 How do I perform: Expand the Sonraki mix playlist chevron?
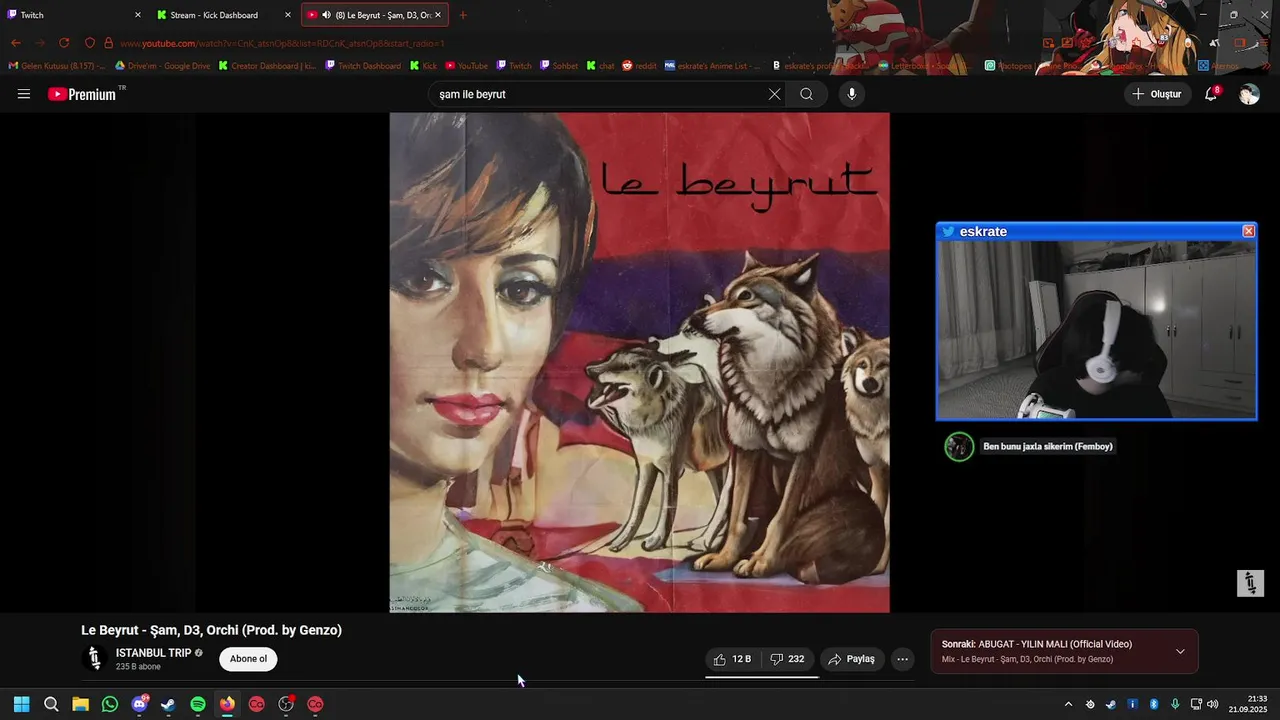1180,652
